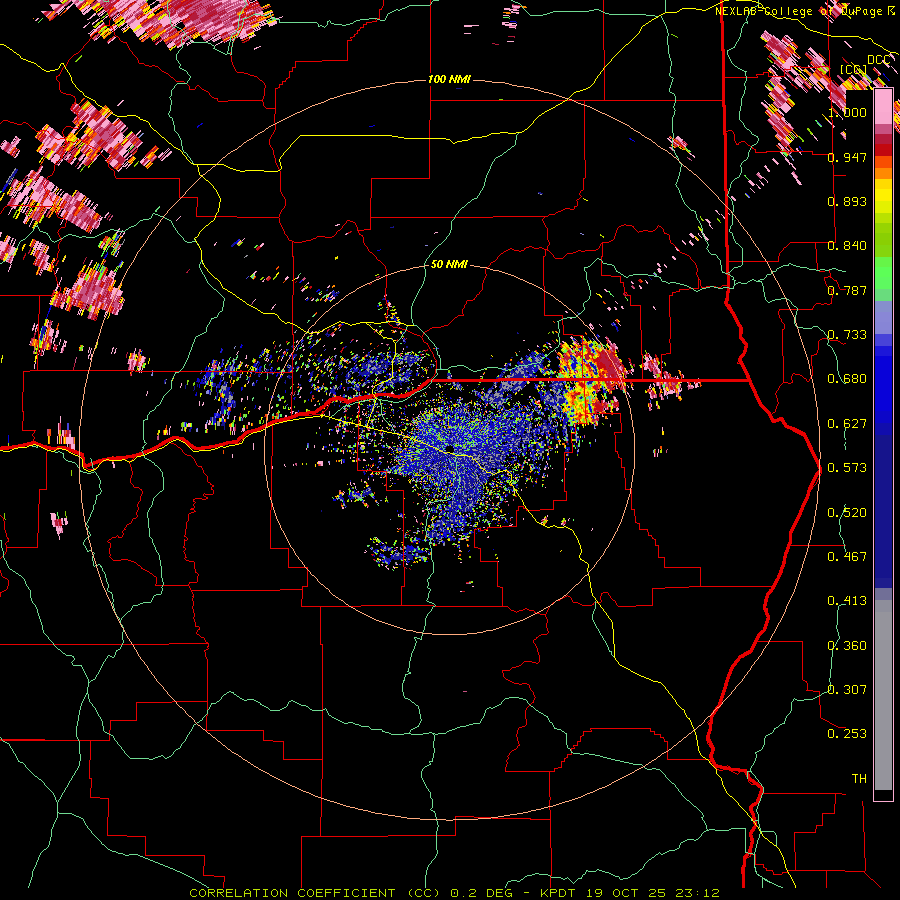Screen dimensions: 900x900
Task: Click the DCC label above the color scale
Action: (878, 60)
